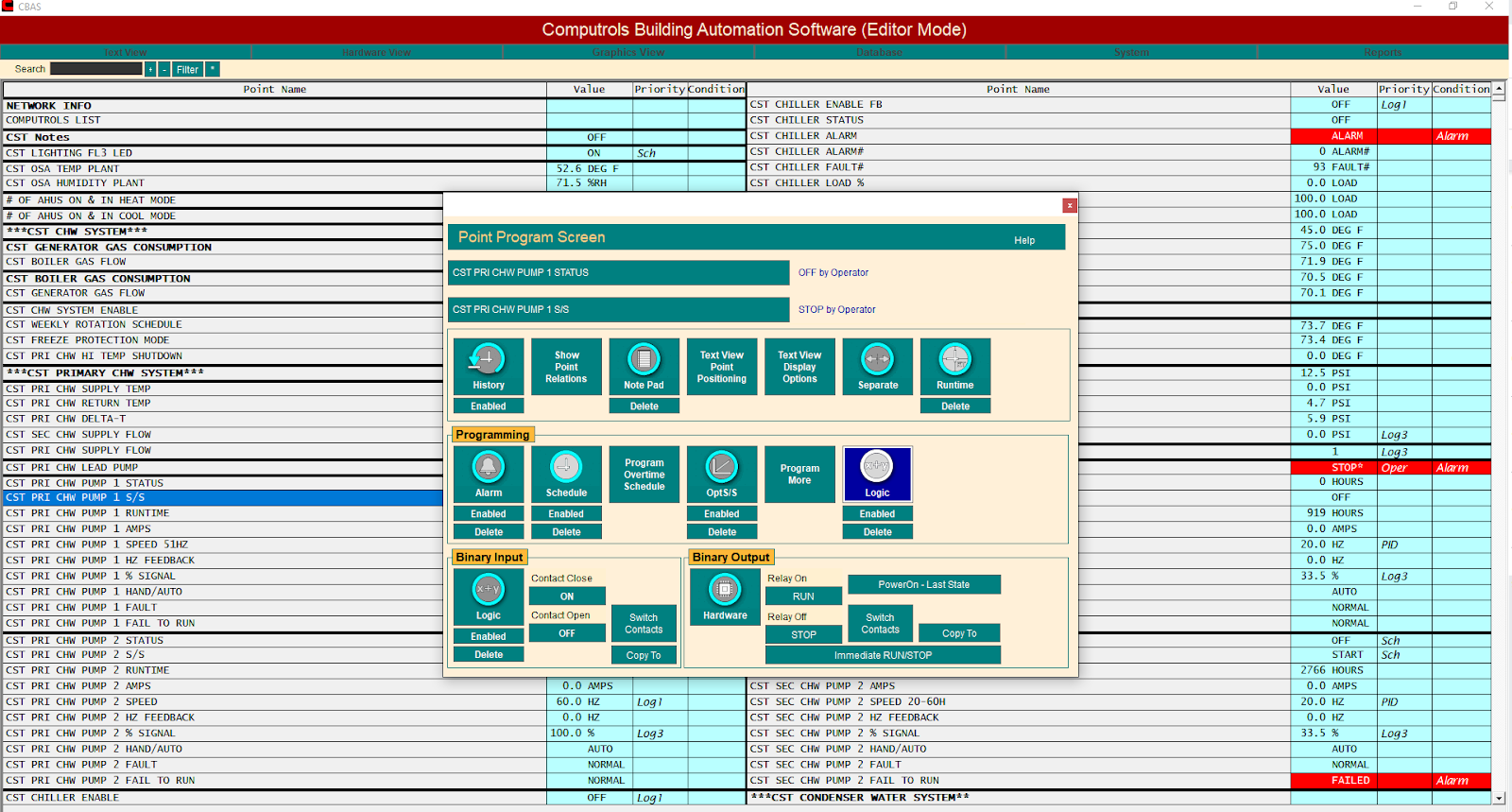Click scroll up arrow of point list
Screen dimensions: 1512x812
[x=1499, y=89]
